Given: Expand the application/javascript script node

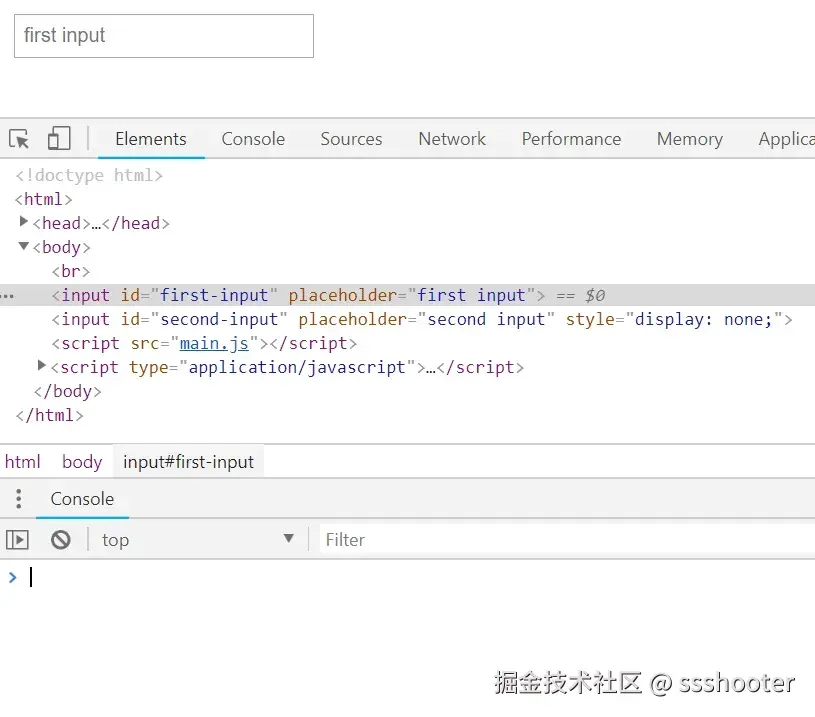Looking at the screenshot, I should tap(42, 366).
